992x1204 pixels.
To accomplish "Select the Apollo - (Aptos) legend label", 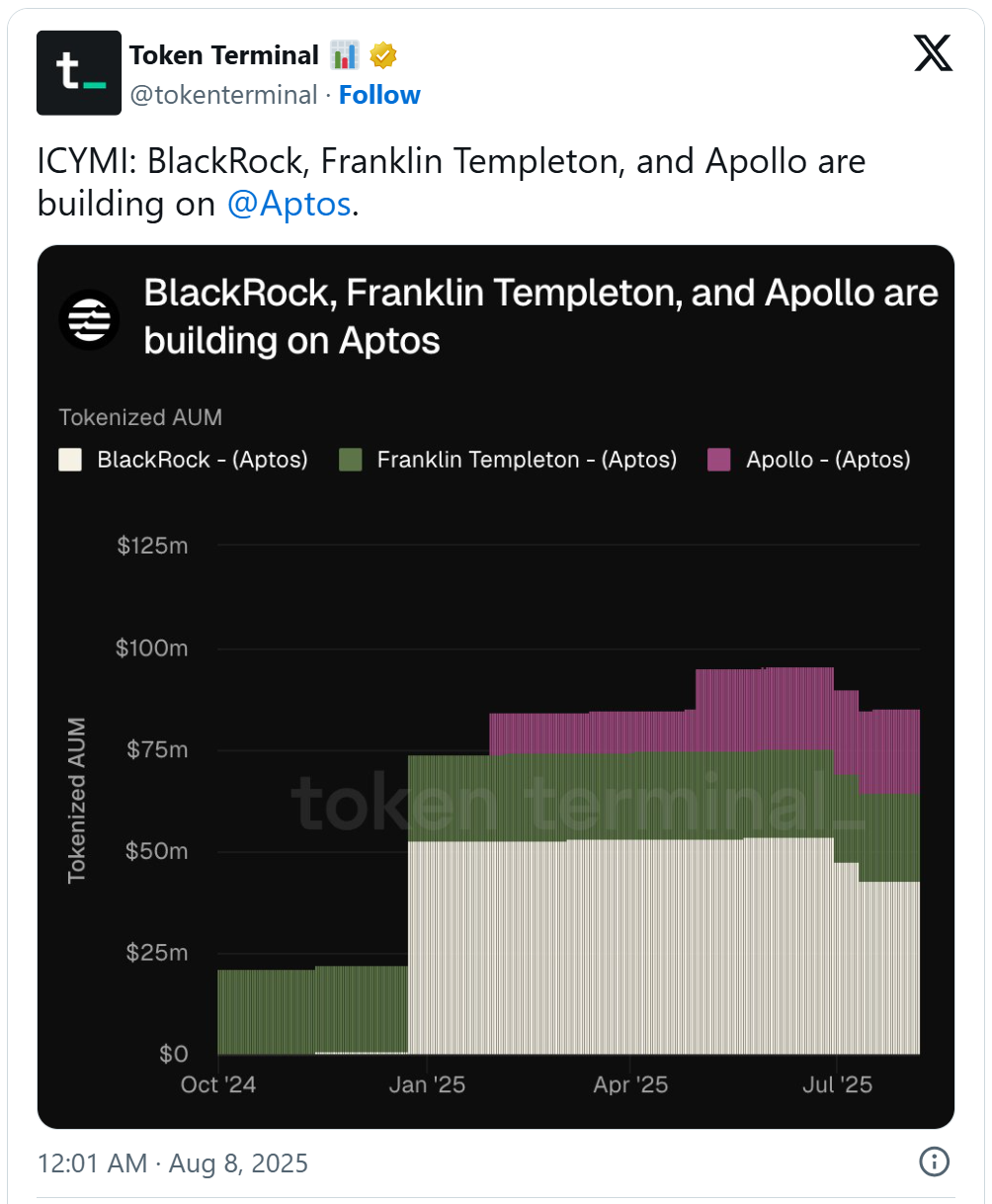I will click(x=828, y=460).
